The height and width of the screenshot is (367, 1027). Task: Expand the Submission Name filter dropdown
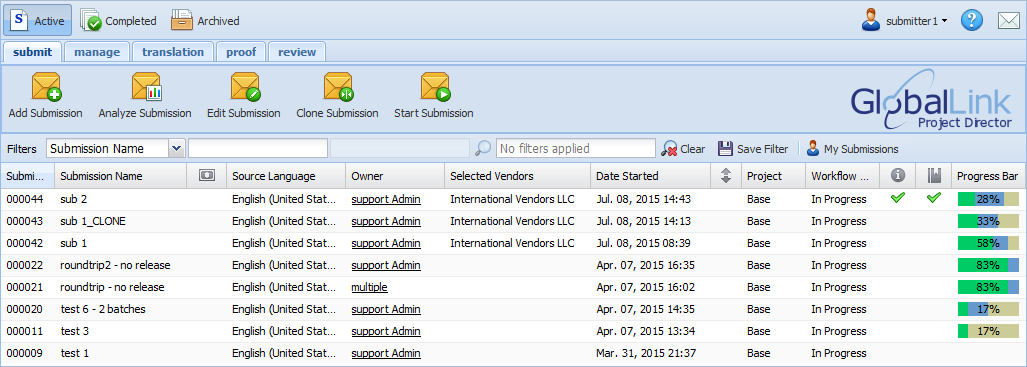[176, 149]
